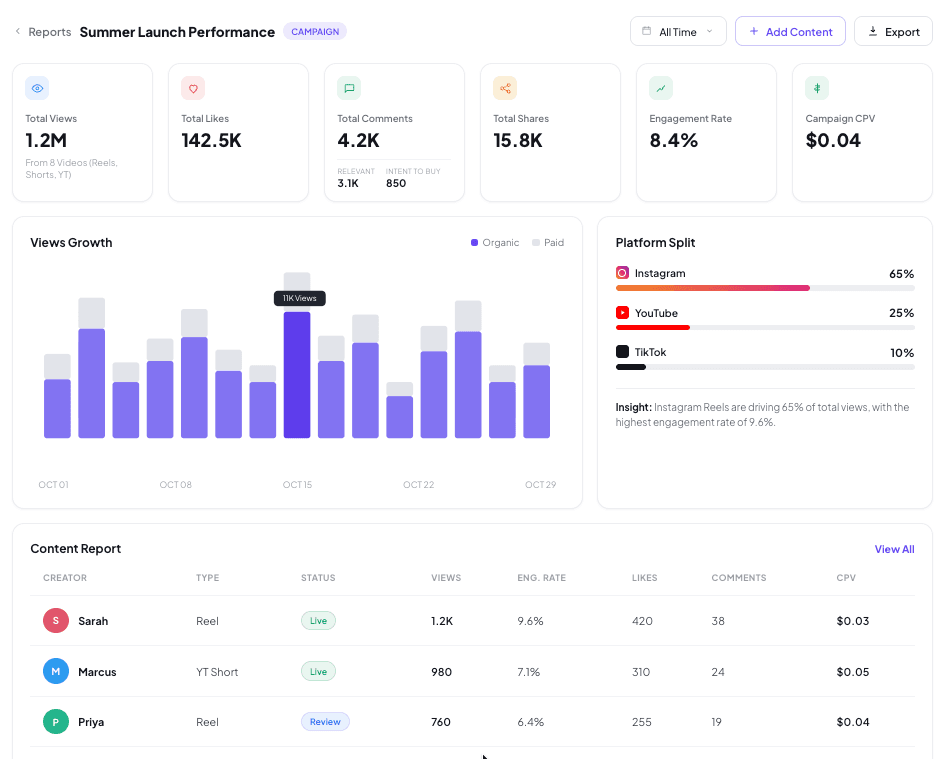The width and height of the screenshot is (943, 759).
Task: Sort by TYPE column header
Action: 207,578
